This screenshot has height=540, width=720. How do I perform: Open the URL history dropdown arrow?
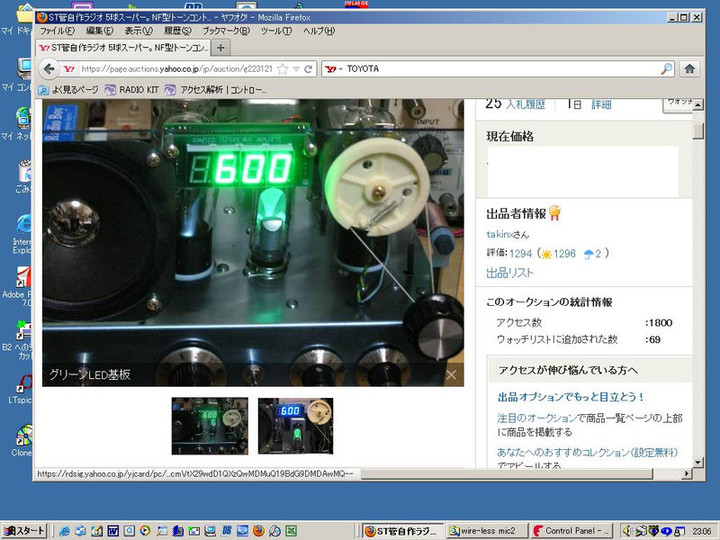pyautogui.click(x=297, y=69)
